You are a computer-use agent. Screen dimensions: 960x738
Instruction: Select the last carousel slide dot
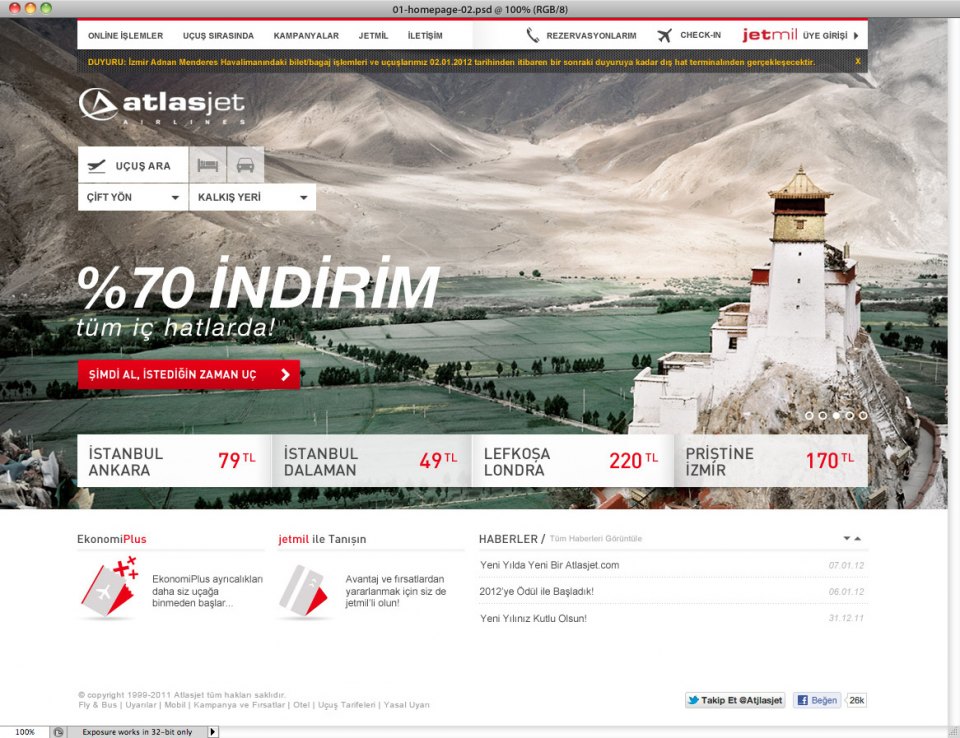[863, 415]
